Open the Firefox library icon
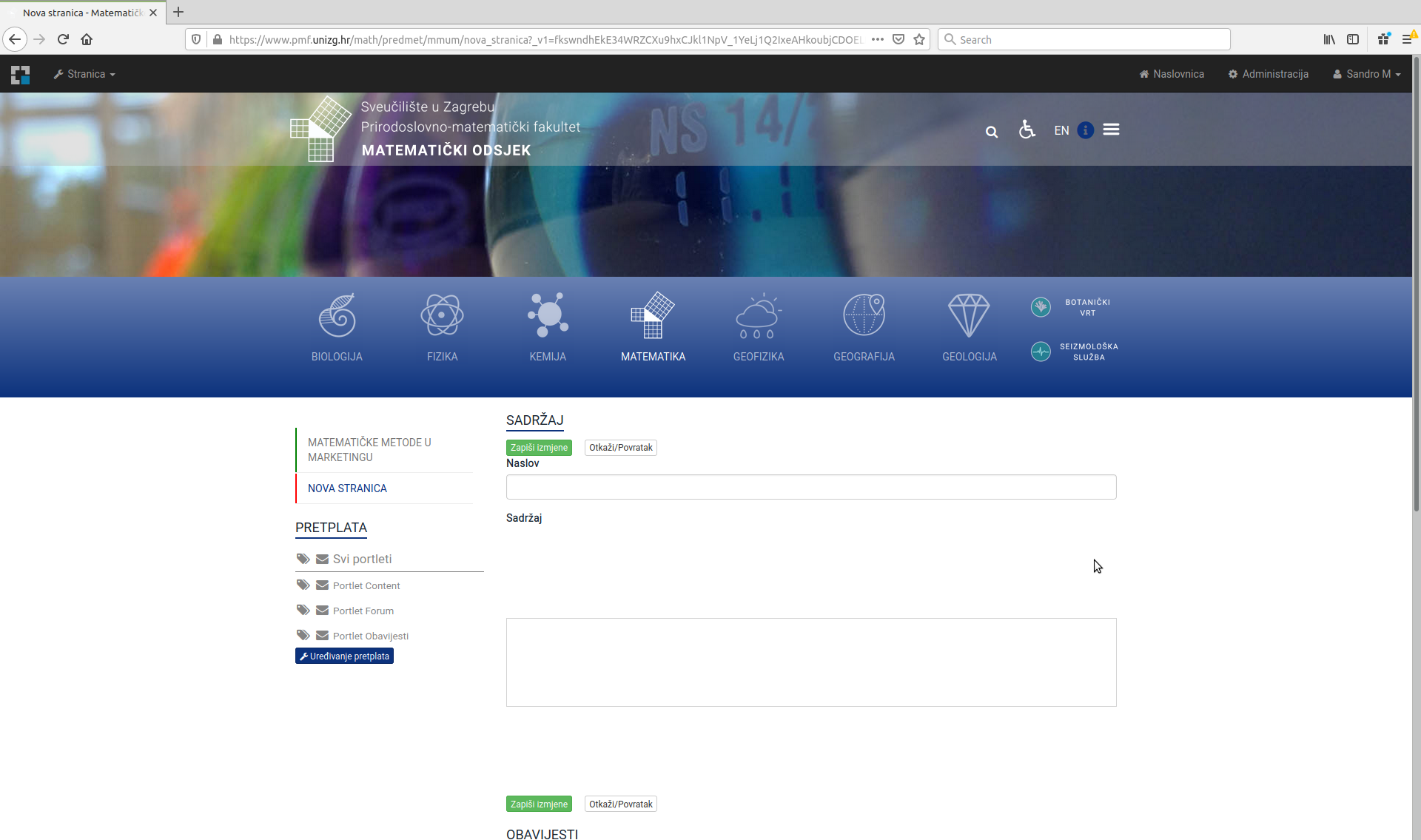1421x840 pixels. (x=1329, y=39)
